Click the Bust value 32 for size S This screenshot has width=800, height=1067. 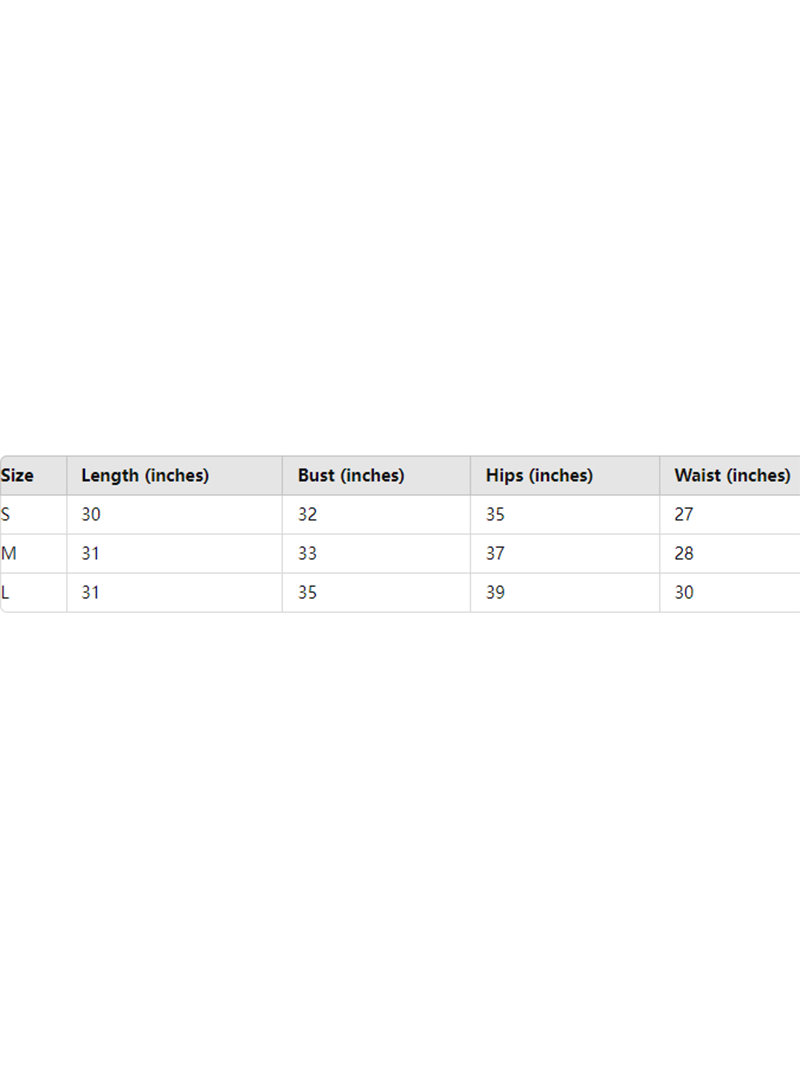[x=307, y=515]
